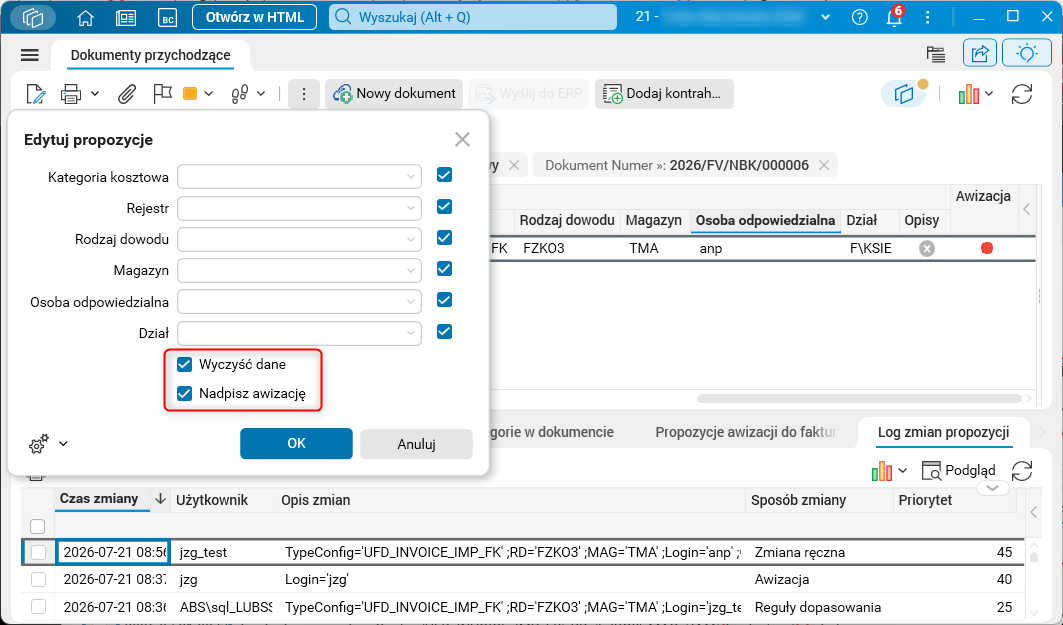Open the orange color marker swatch

coord(190,94)
